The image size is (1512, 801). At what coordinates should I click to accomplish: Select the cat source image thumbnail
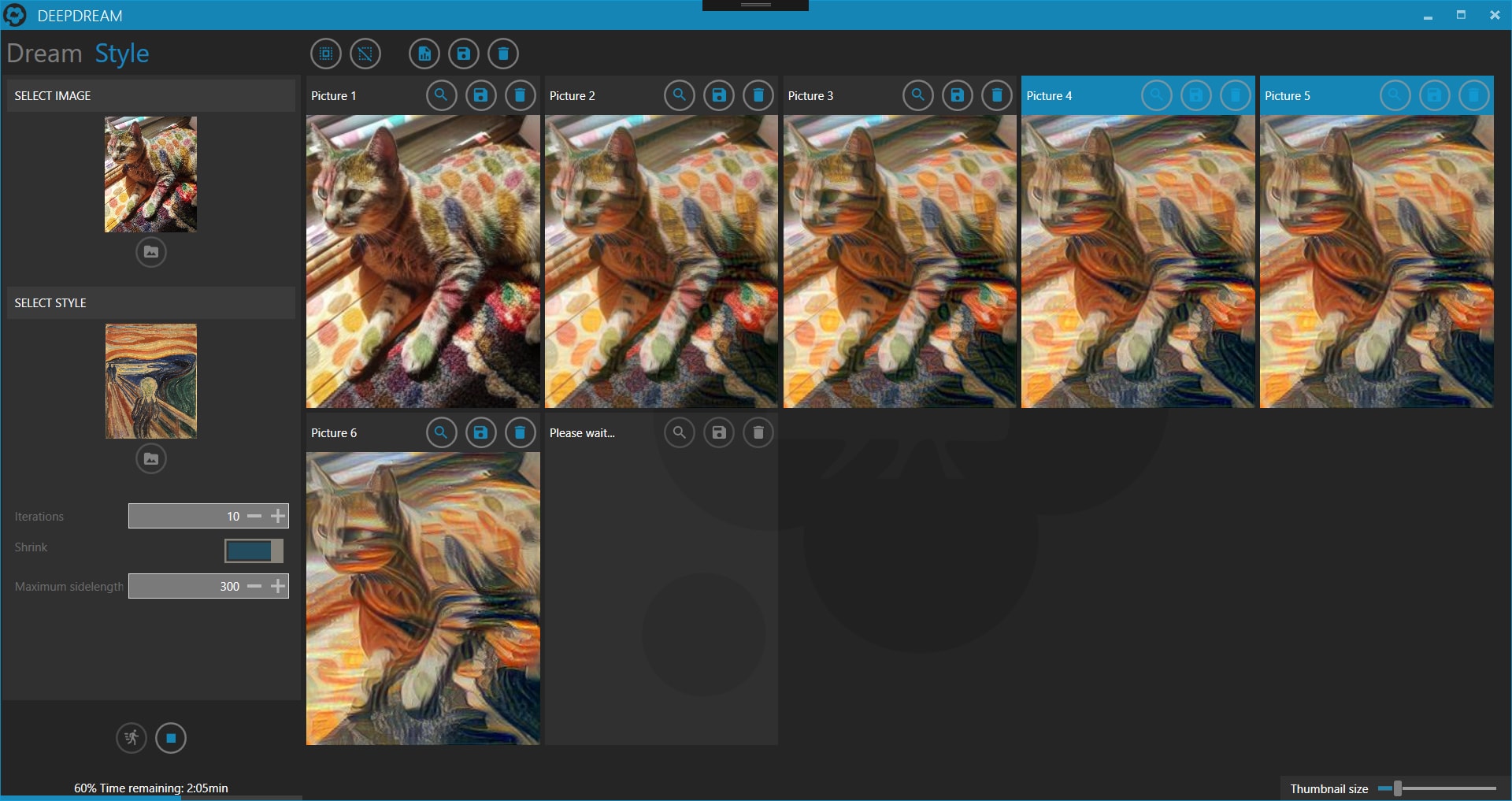click(151, 174)
